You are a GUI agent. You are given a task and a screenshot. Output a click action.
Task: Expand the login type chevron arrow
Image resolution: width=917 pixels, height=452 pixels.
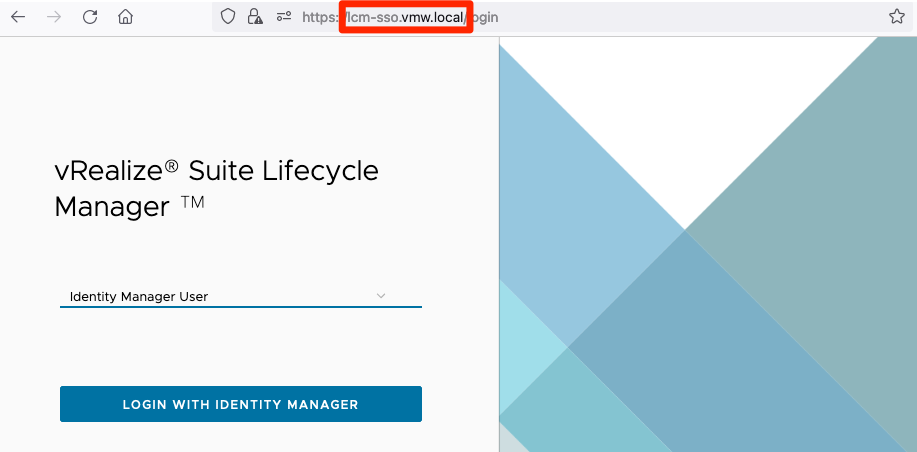coord(381,296)
